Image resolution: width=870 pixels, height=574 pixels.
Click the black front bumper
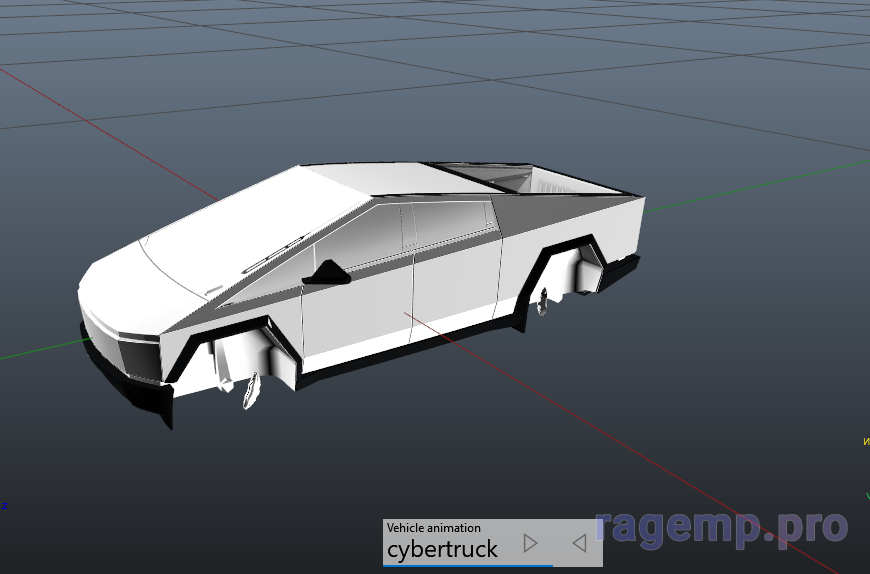[140, 397]
